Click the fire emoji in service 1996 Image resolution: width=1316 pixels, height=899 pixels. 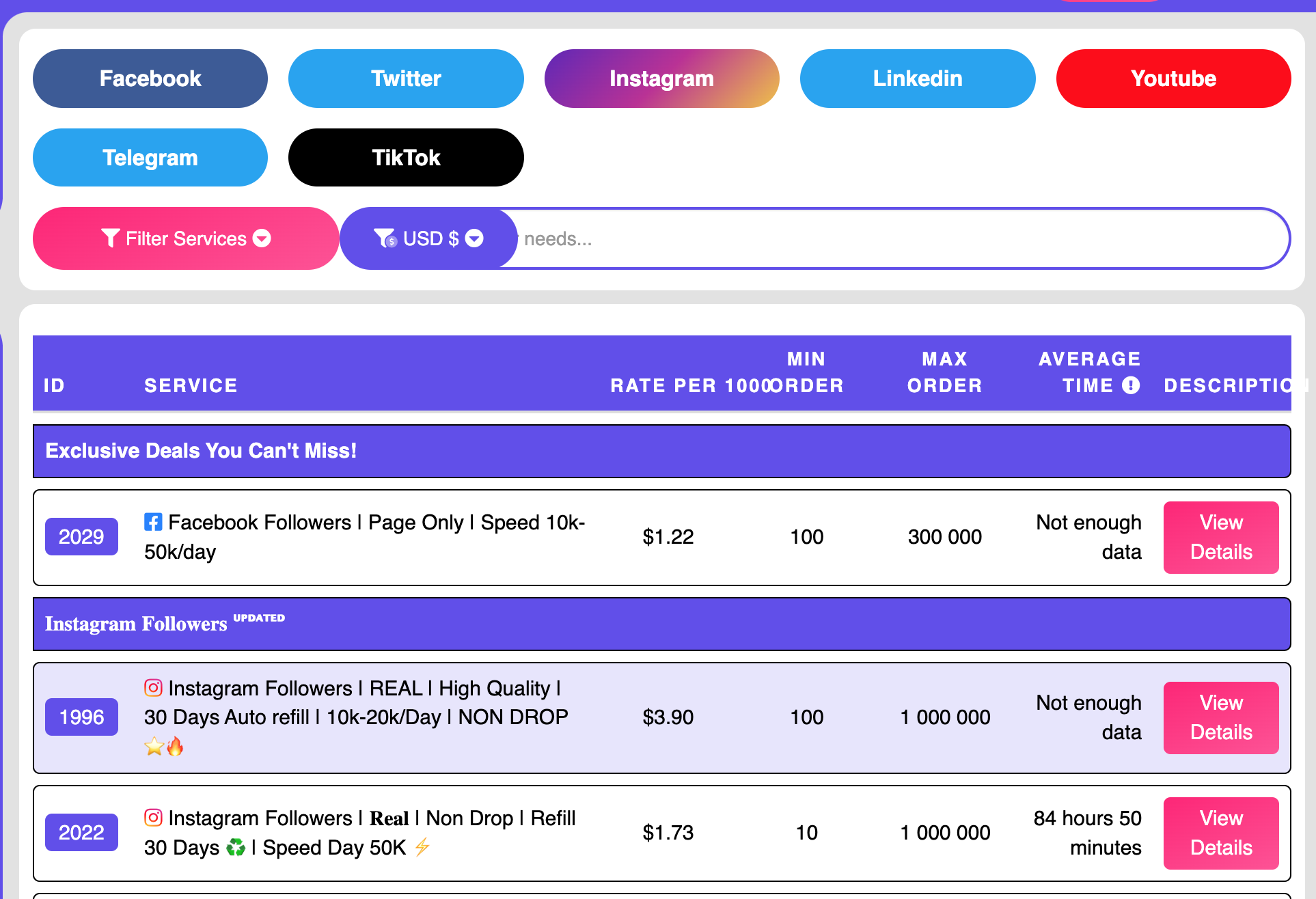click(175, 746)
